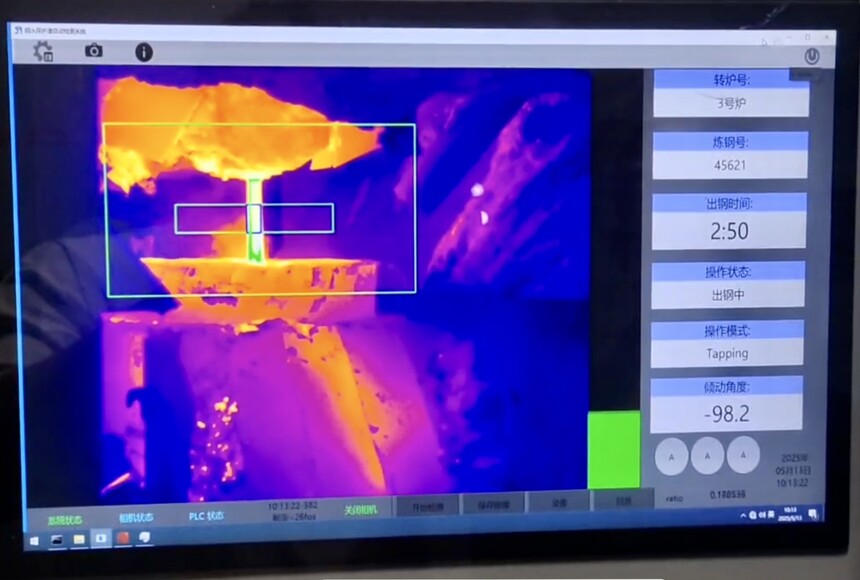This screenshot has width=860, height=580.
Task: Click the fourth gray button beside ratio label
Action: (624, 500)
